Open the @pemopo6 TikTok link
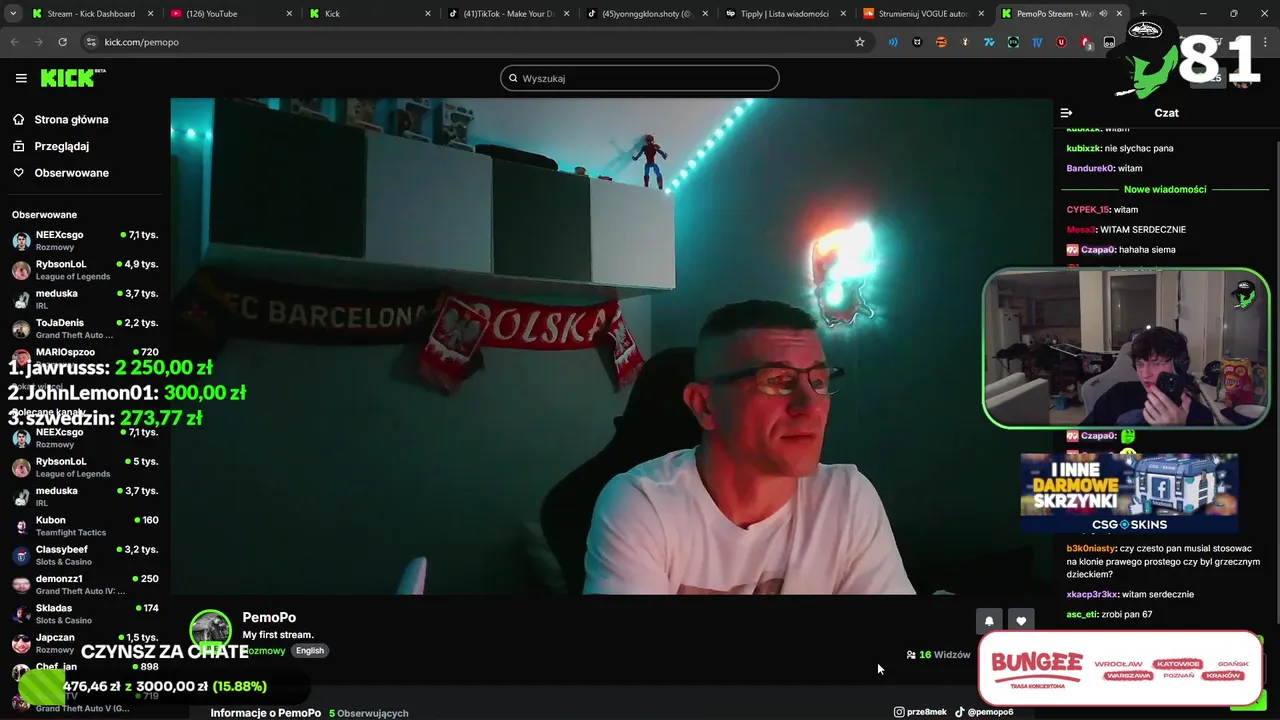Viewport: 1280px width, 720px height. [x=984, y=712]
